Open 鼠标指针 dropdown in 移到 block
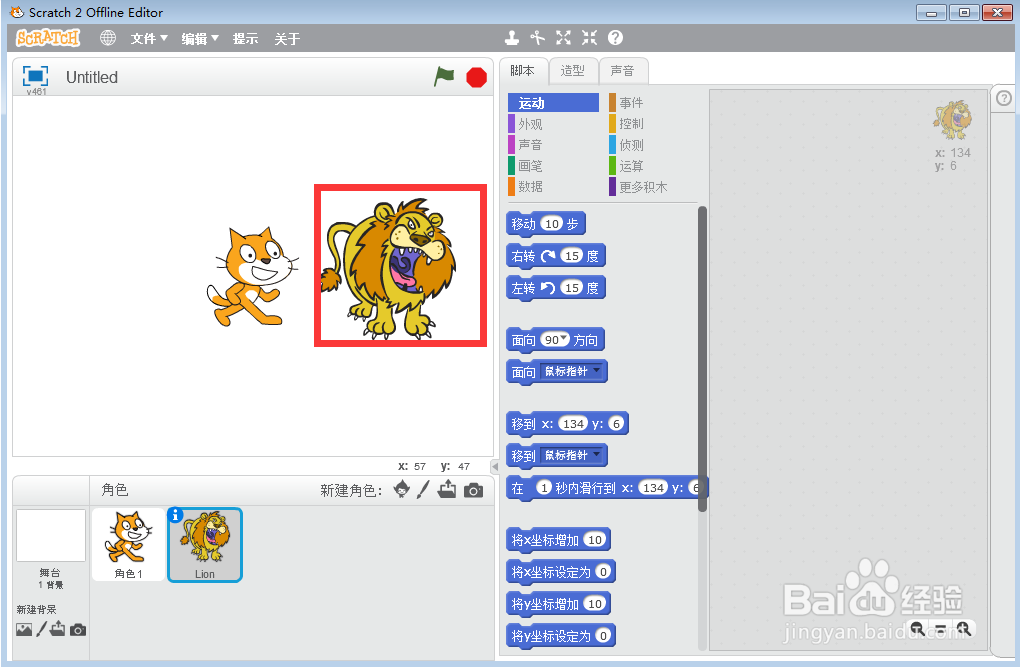This screenshot has width=1020, height=667. (x=573, y=455)
